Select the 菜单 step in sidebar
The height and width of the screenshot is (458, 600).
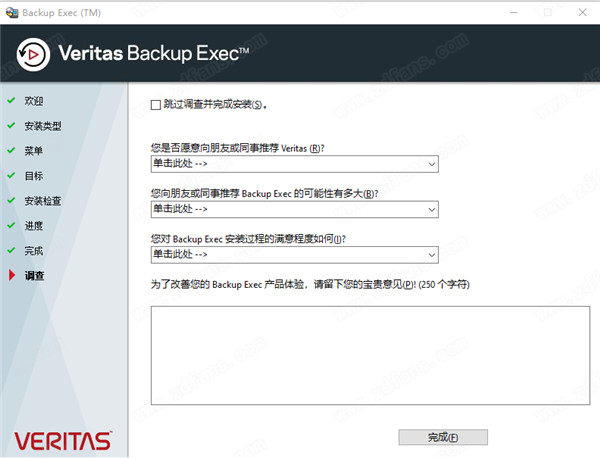pos(34,151)
